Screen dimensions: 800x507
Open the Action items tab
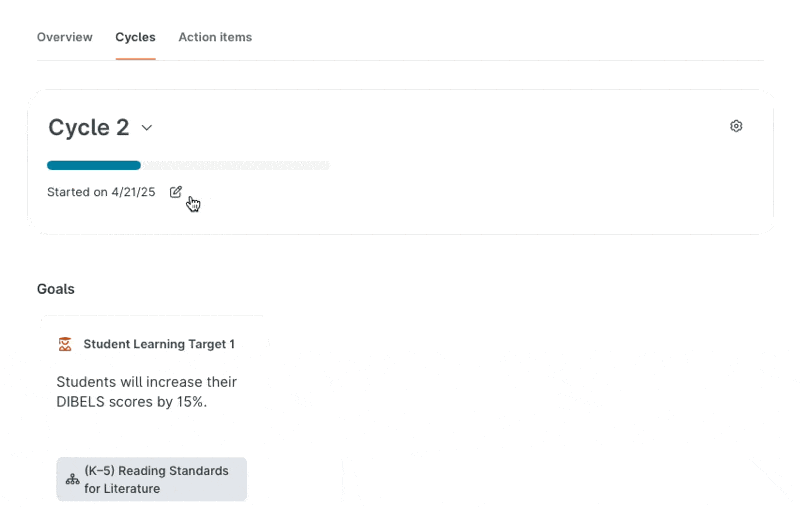[215, 37]
